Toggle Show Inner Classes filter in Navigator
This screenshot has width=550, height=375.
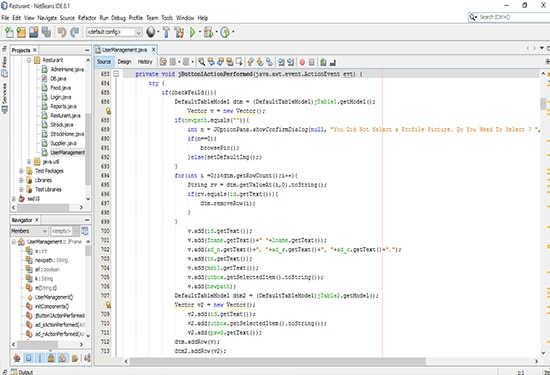coord(62,358)
